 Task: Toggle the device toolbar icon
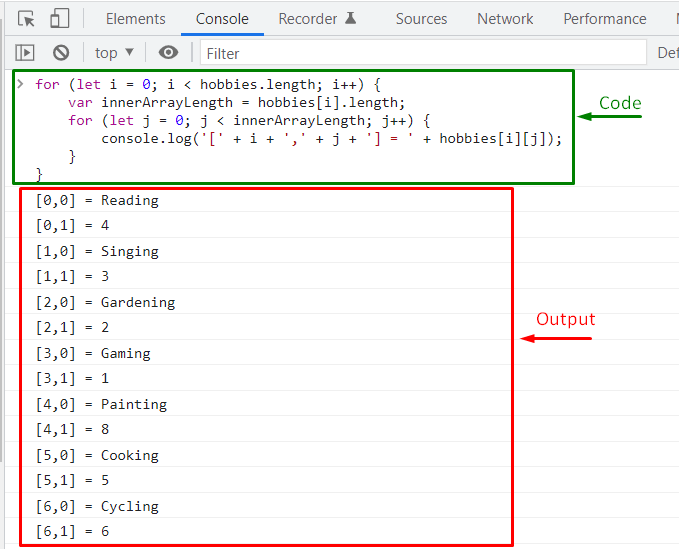click(60, 19)
